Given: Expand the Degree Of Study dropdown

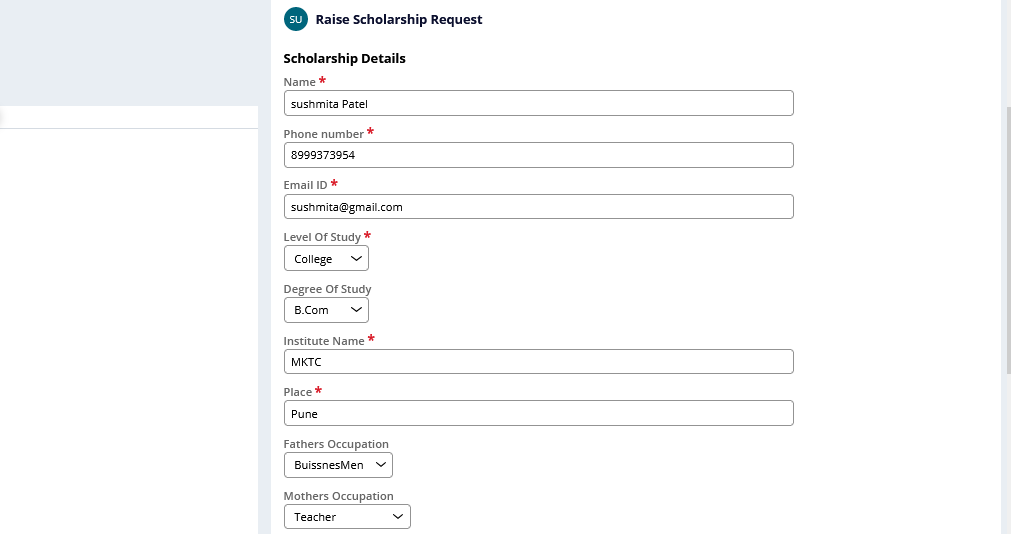Looking at the screenshot, I should click(x=326, y=310).
